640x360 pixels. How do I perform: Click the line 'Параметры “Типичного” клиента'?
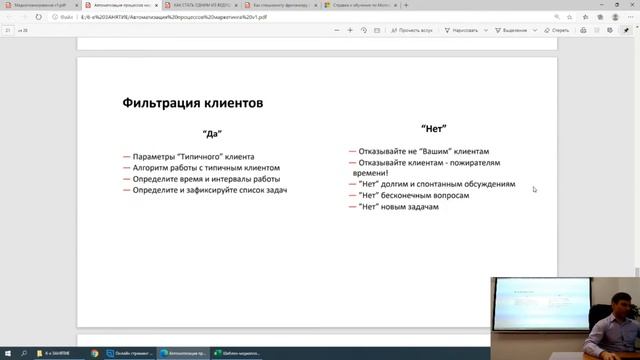click(x=193, y=157)
